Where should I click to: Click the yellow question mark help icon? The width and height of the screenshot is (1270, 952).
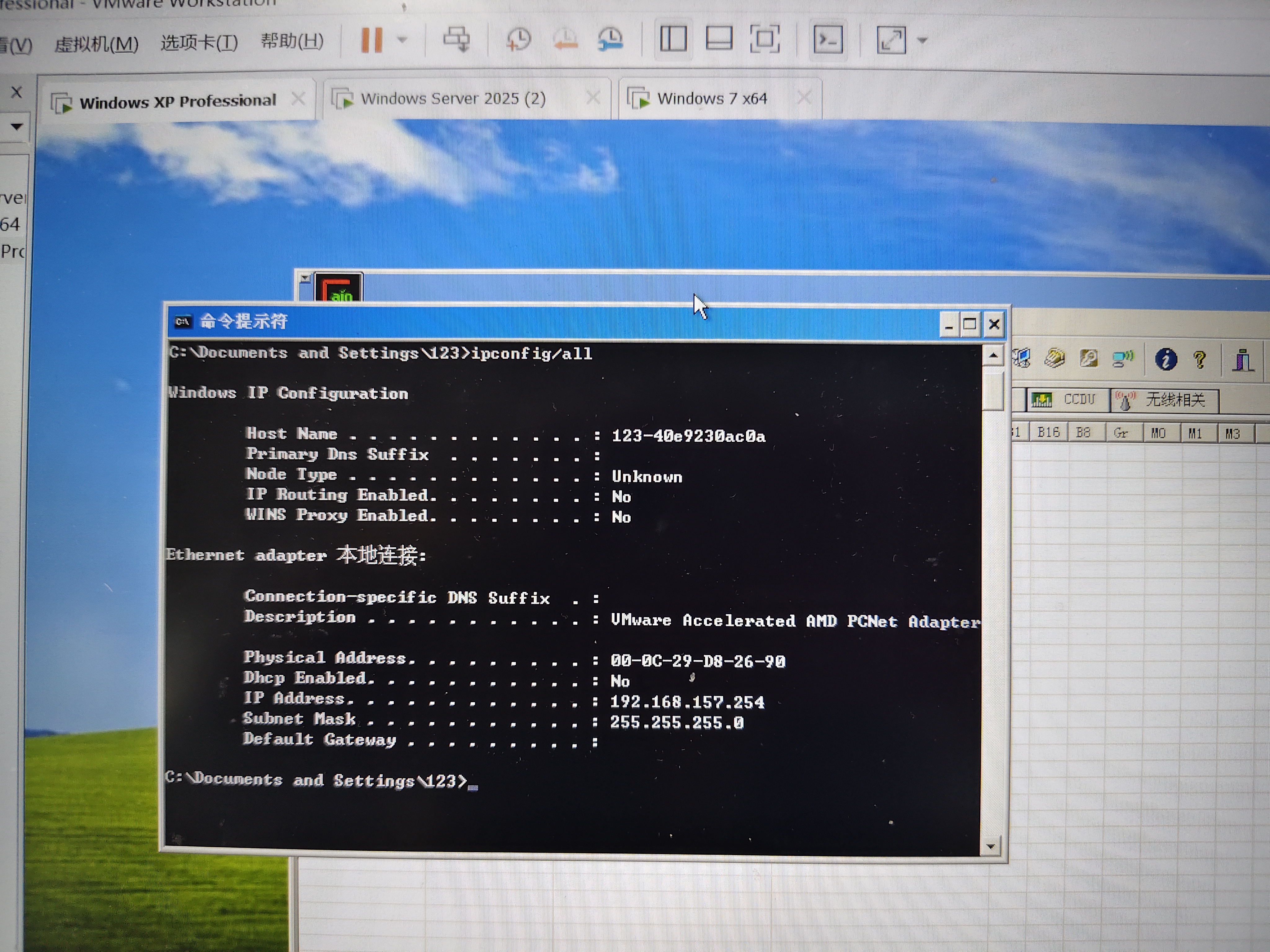(1199, 360)
